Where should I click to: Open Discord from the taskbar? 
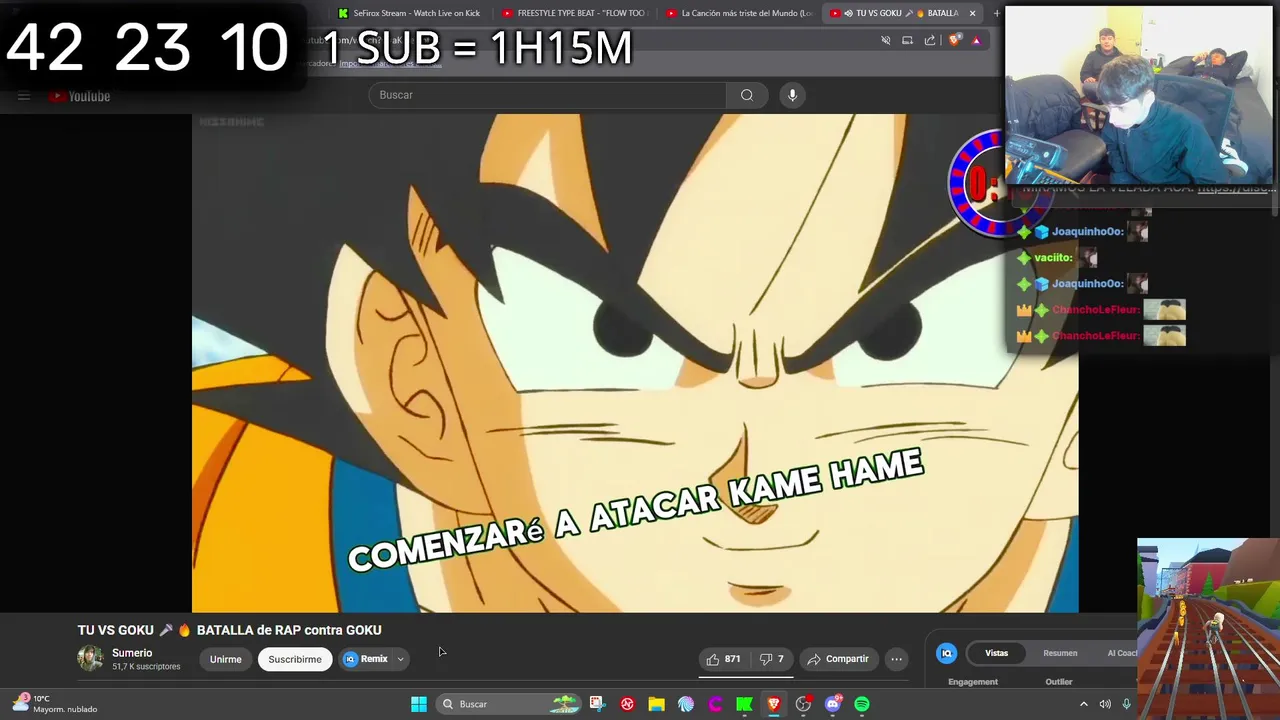[x=833, y=704]
